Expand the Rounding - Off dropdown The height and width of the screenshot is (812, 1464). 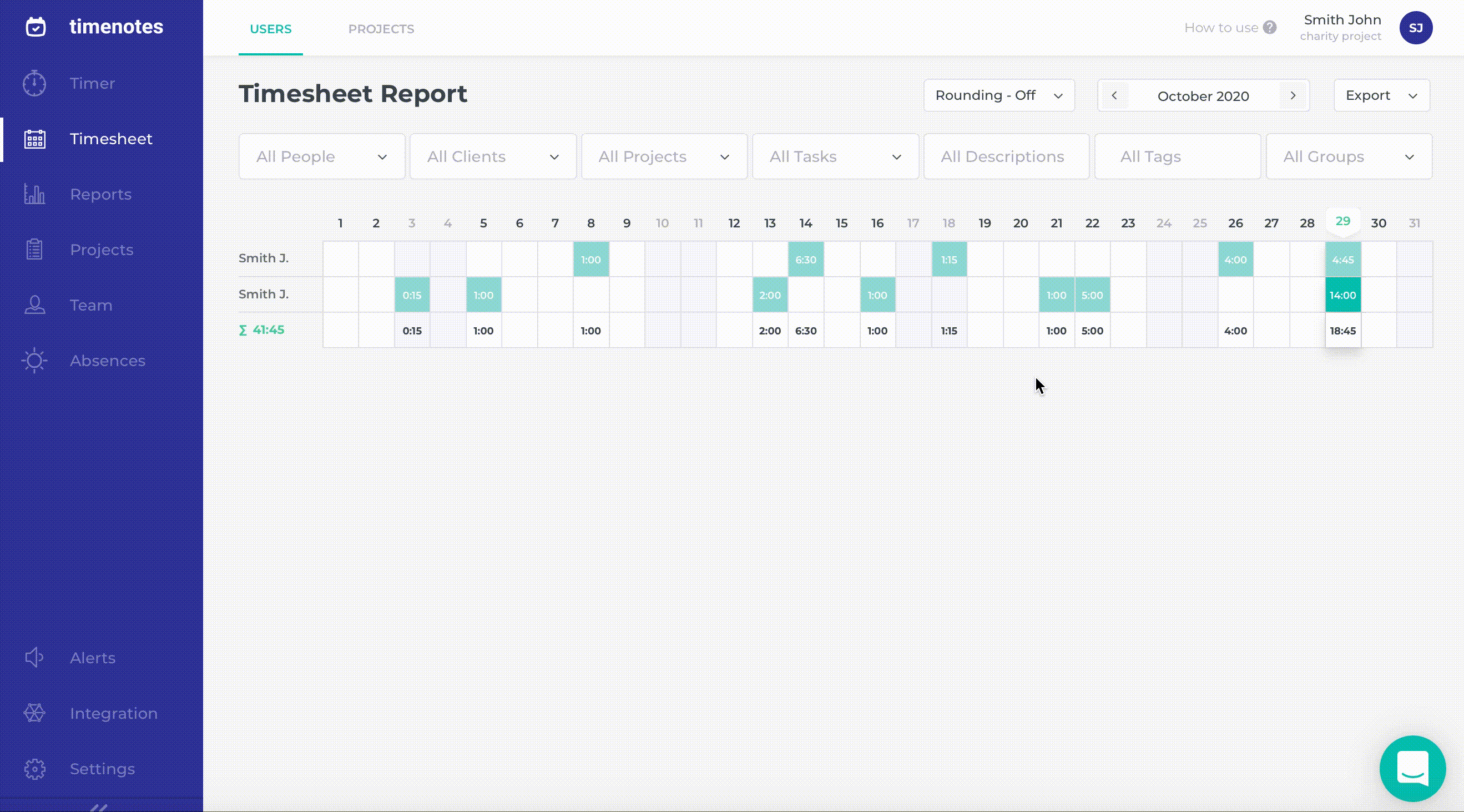998,95
